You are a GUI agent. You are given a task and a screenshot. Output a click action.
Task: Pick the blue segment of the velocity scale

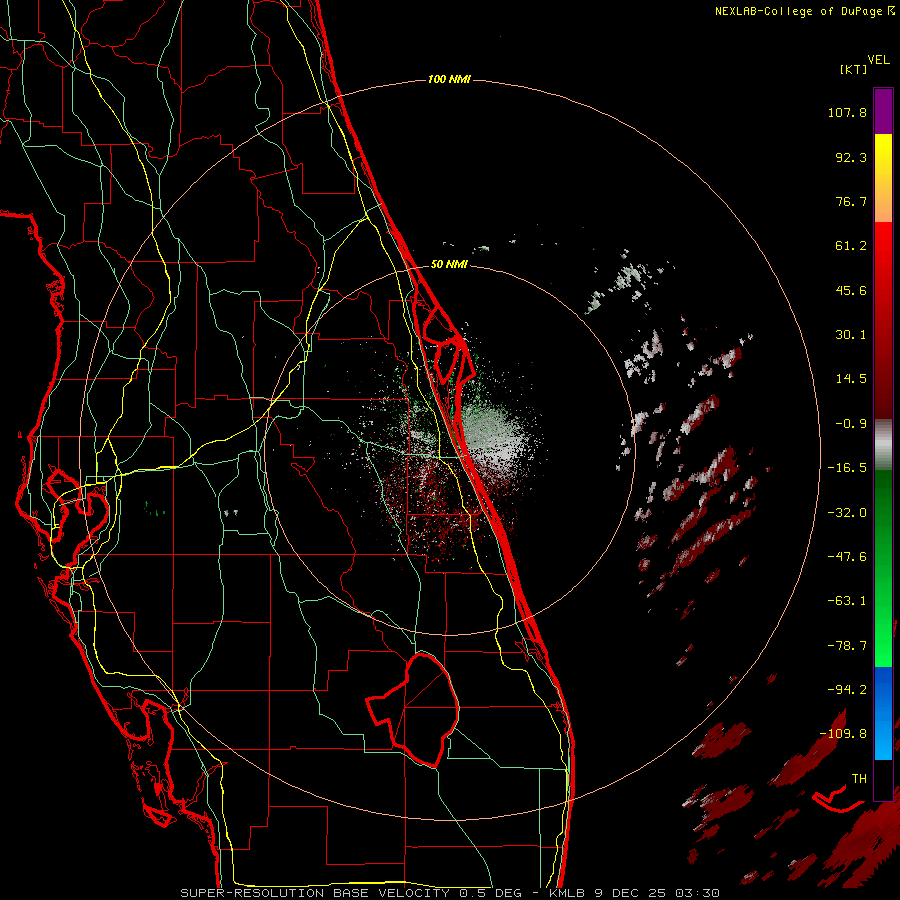(x=883, y=713)
